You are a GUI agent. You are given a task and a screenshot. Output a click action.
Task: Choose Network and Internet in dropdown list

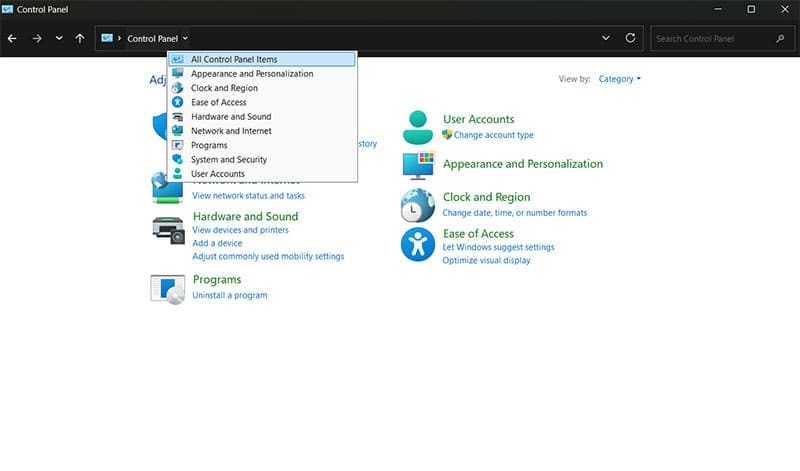262,131
